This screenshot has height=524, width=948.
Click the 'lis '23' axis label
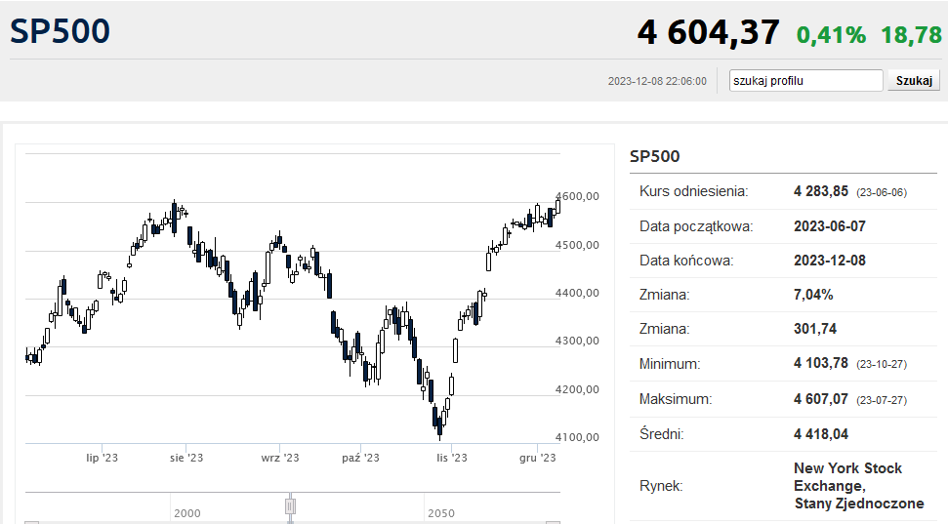[x=452, y=458]
